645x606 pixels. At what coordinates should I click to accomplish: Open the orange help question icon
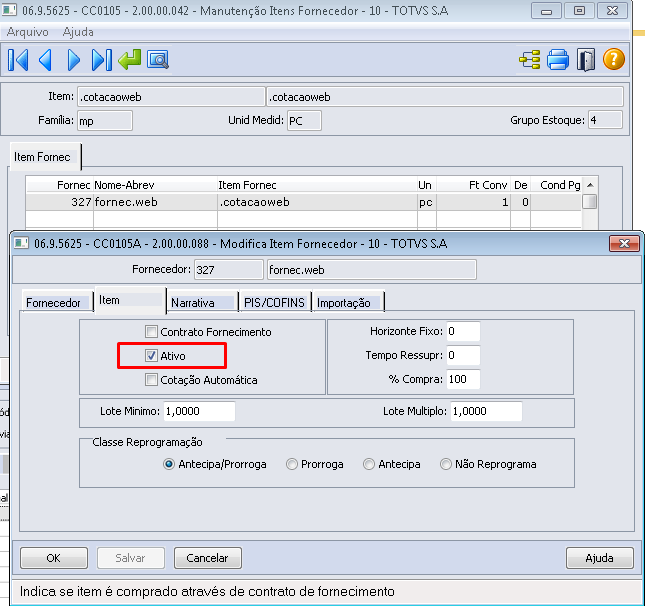613,59
